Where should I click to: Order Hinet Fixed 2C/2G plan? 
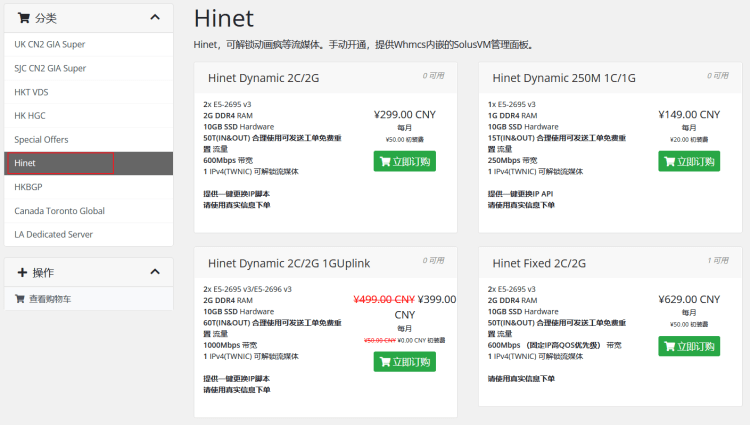(689, 346)
